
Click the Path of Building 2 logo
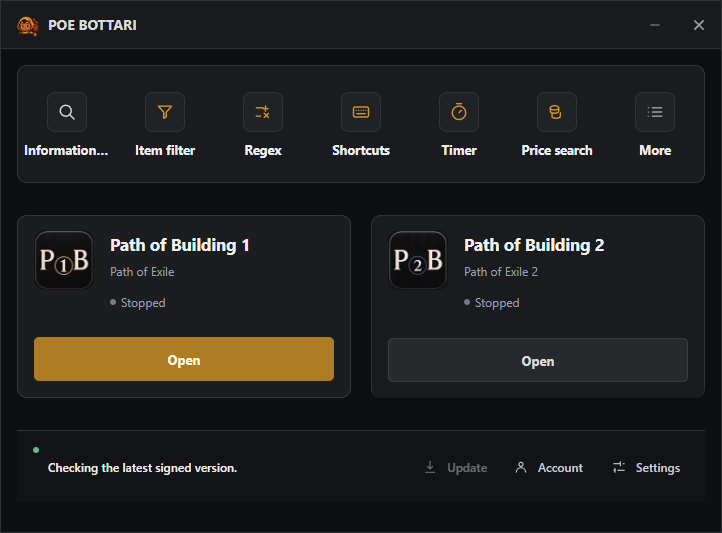(418, 260)
